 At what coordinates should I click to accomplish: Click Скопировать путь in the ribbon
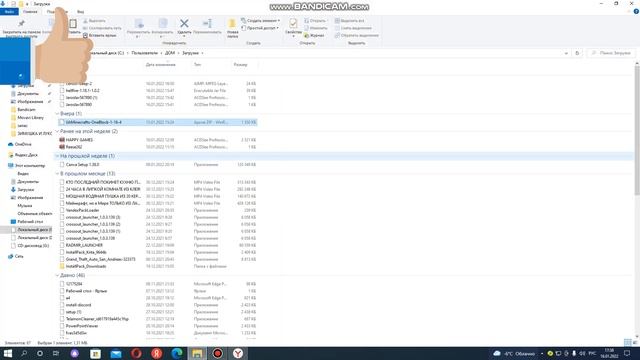click(102, 28)
